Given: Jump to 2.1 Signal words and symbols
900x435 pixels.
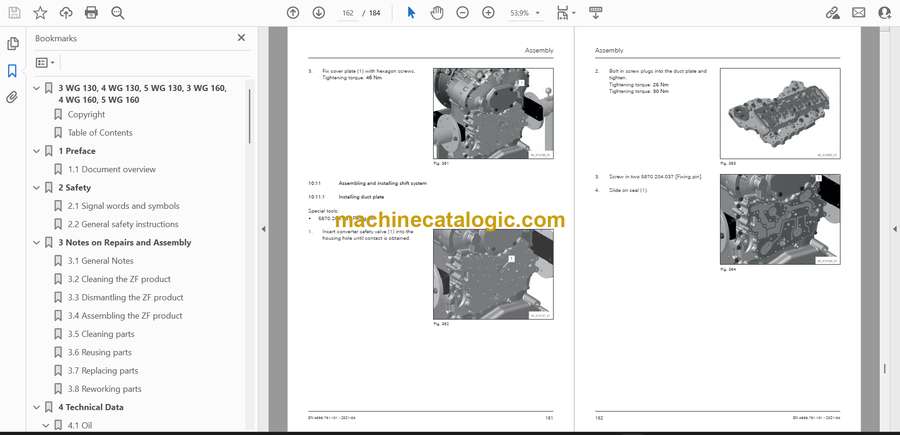Looking at the screenshot, I should [x=123, y=206].
